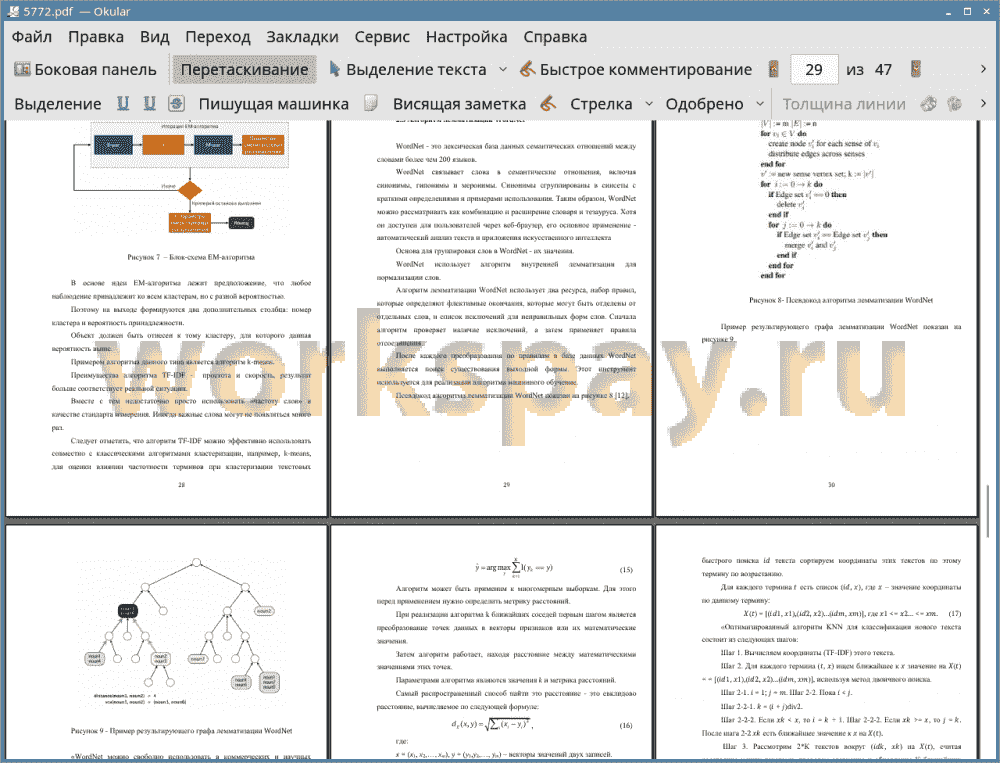Open the Закладки menu

point(302,37)
